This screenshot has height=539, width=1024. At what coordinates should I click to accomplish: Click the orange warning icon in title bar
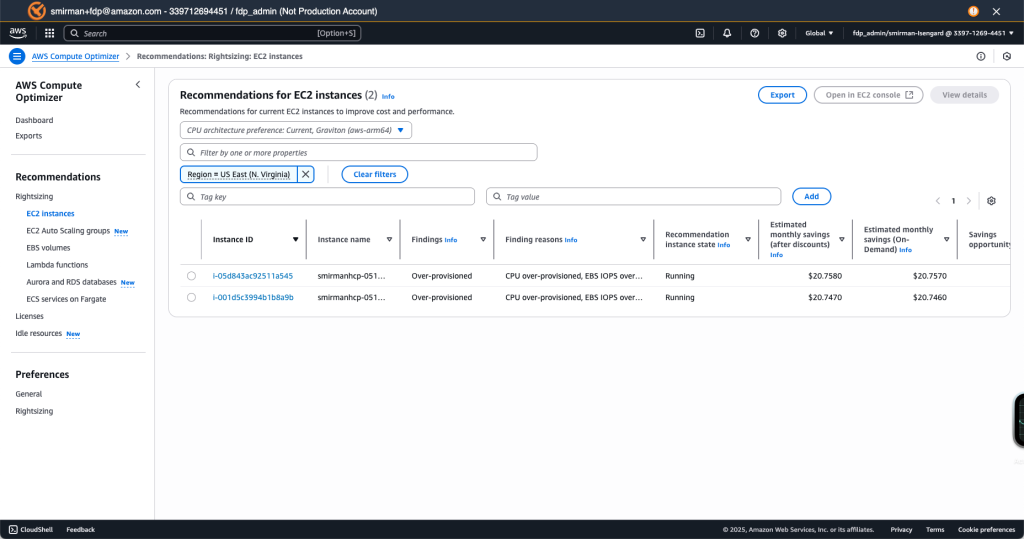coord(973,11)
